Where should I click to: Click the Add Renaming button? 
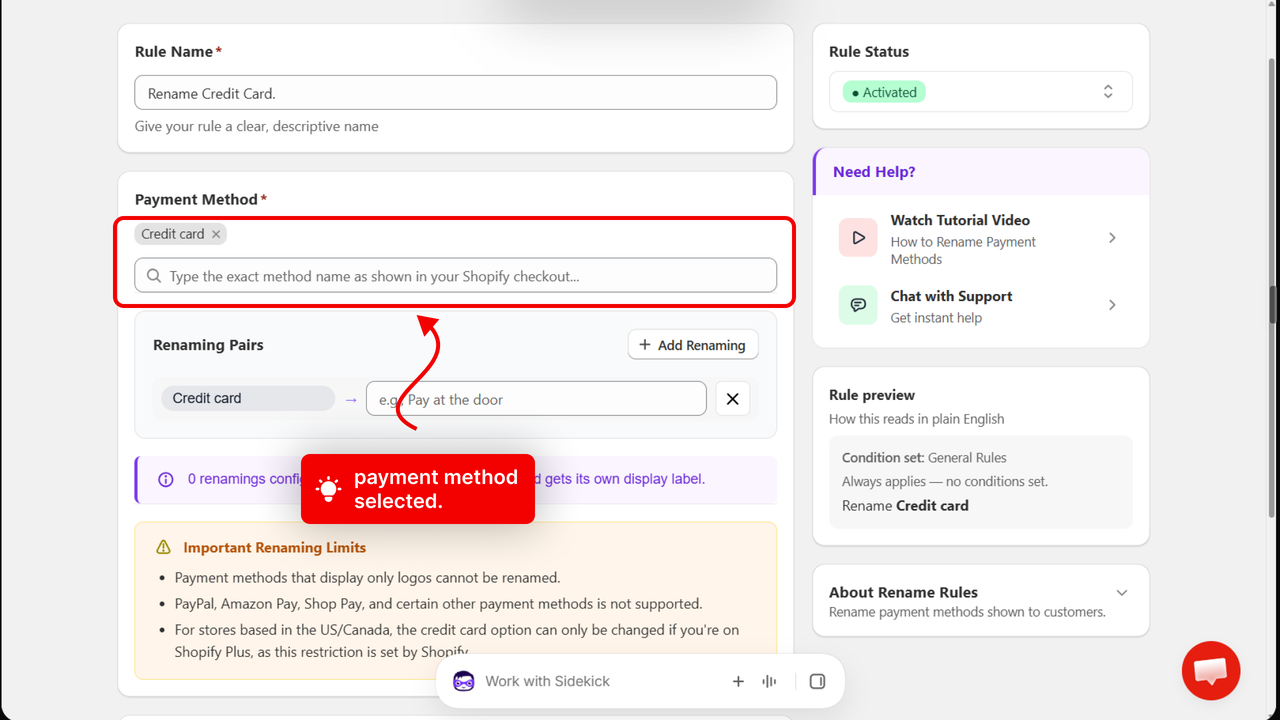pyautogui.click(x=693, y=345)
